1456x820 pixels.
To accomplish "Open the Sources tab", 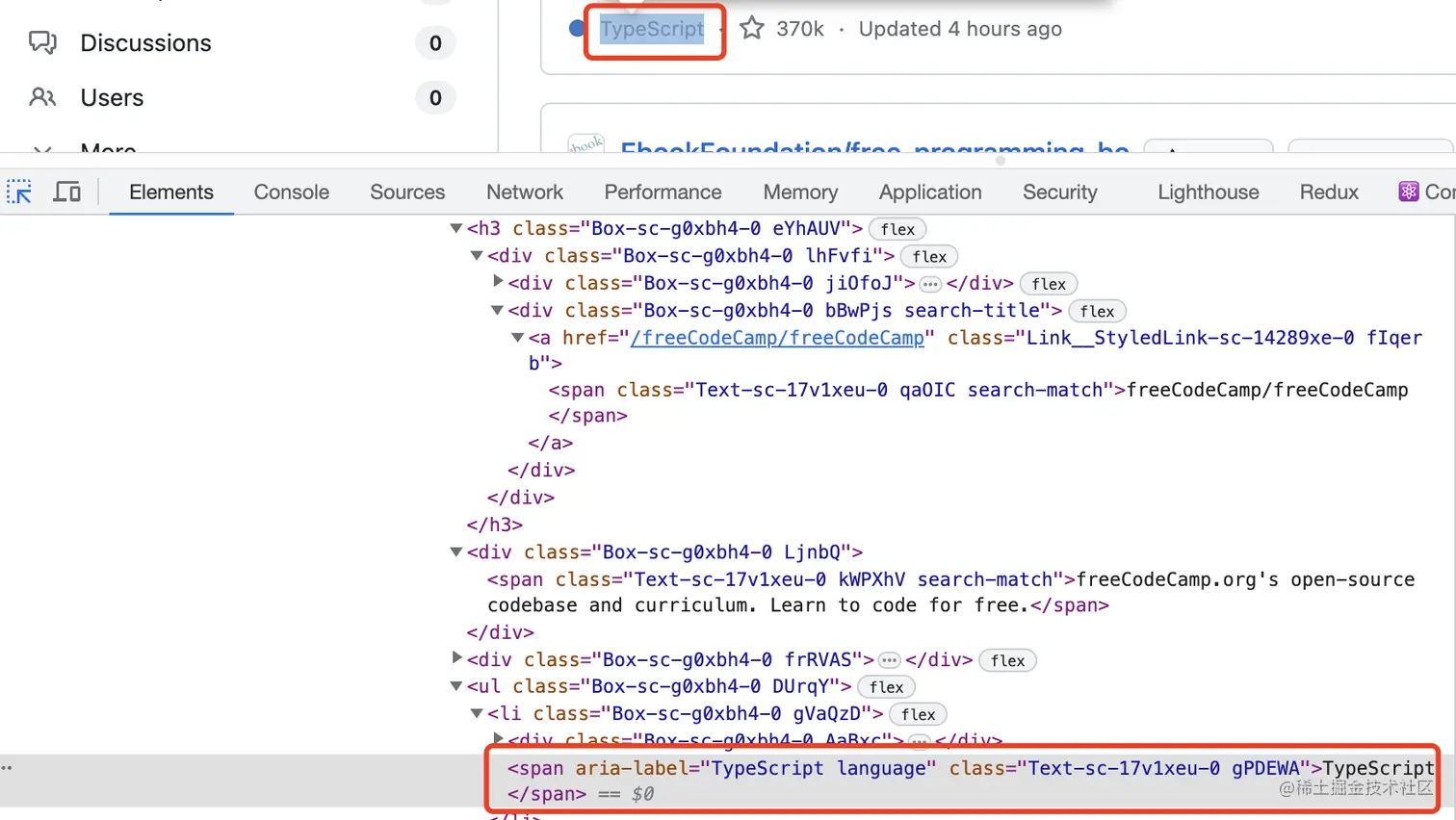I will pos(407,192).
